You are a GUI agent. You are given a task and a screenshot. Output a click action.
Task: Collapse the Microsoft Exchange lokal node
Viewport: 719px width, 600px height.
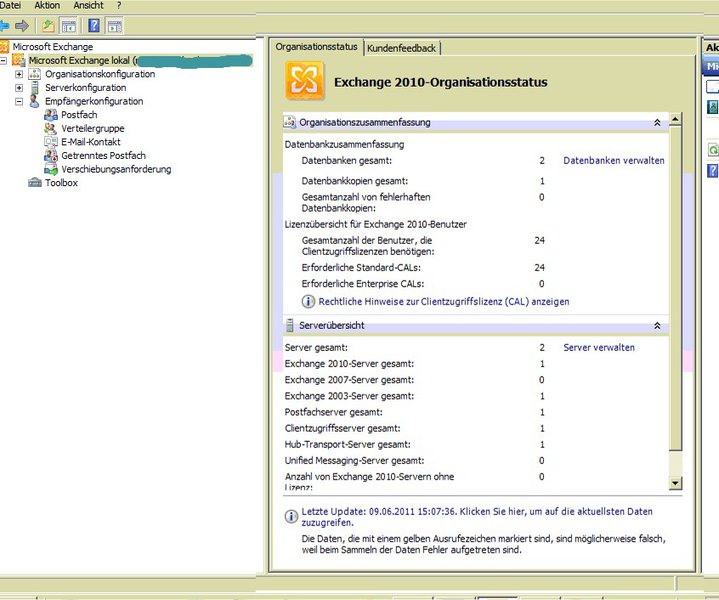3,60
